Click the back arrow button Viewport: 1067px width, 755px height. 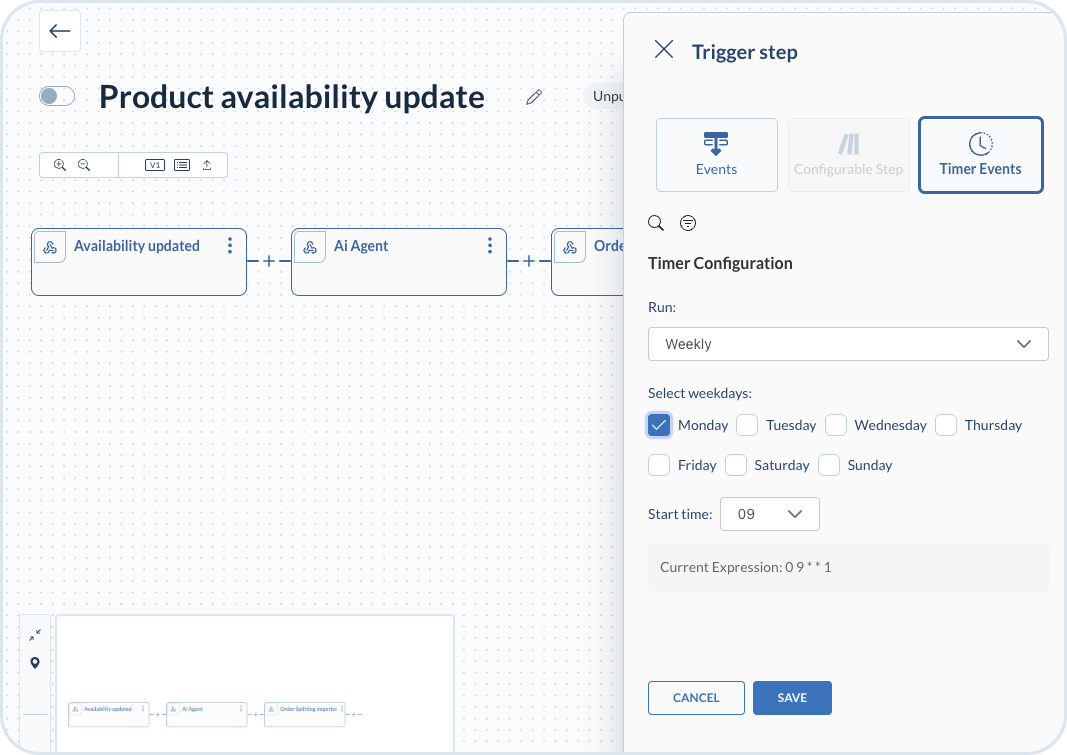click(60, 31)
